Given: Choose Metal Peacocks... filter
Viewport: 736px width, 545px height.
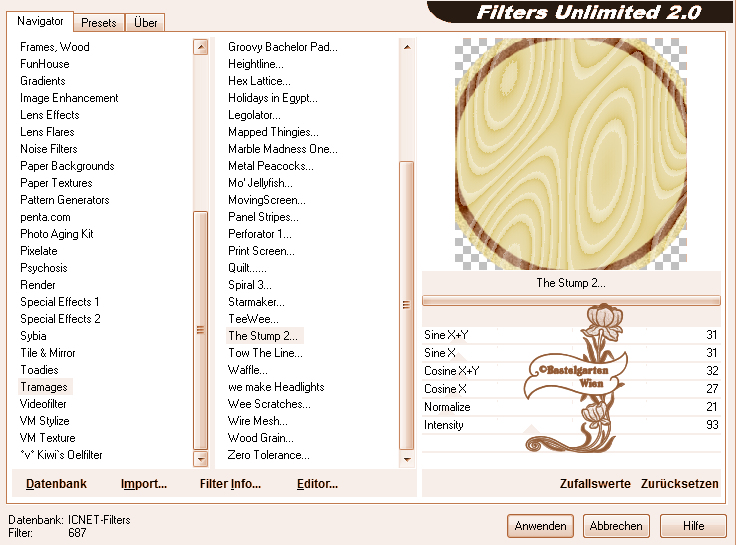Looking at the screenshot, I should click(x=271, y=166).
